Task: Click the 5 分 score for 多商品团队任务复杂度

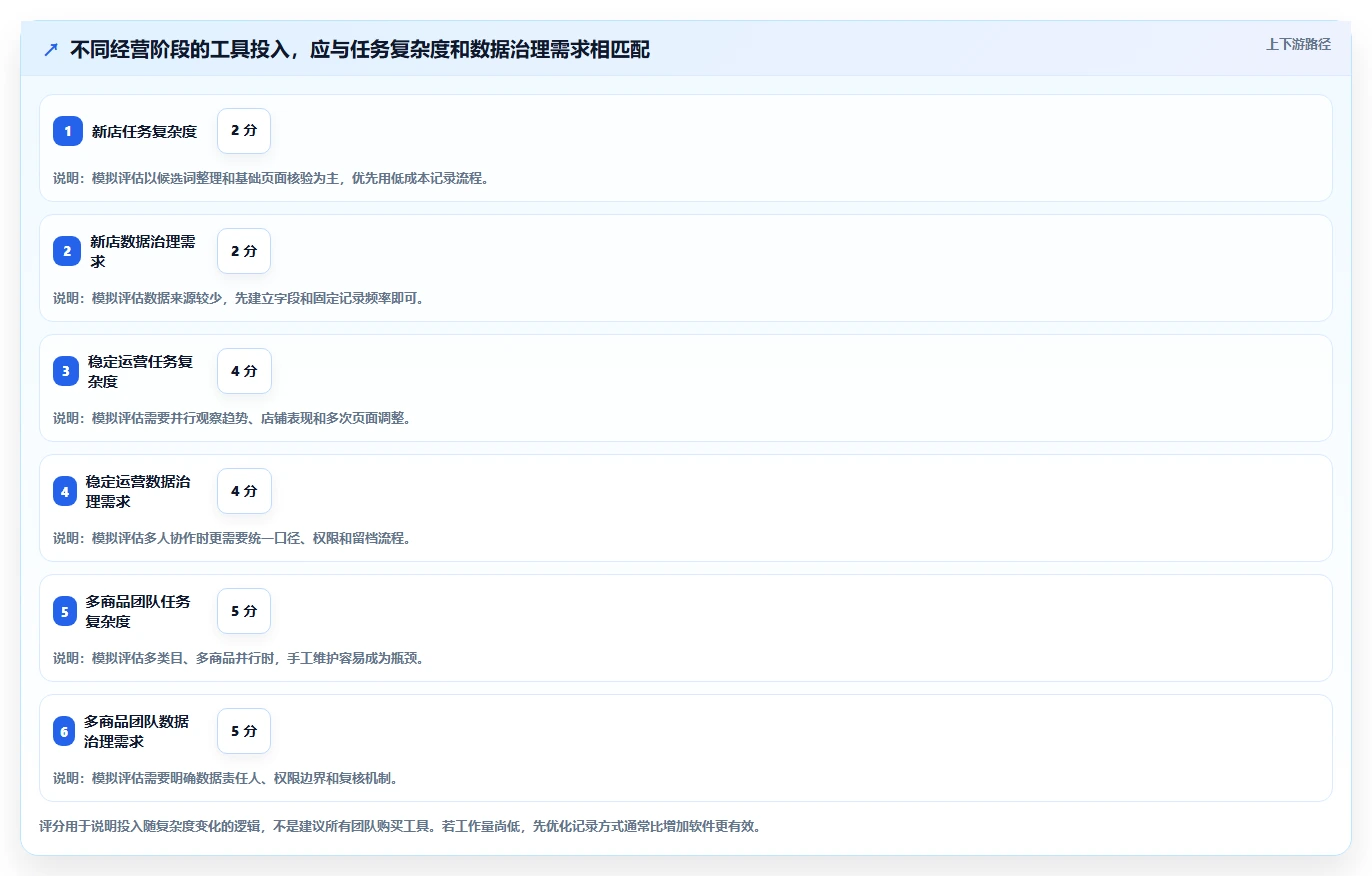Action: (x=244, y=611)
